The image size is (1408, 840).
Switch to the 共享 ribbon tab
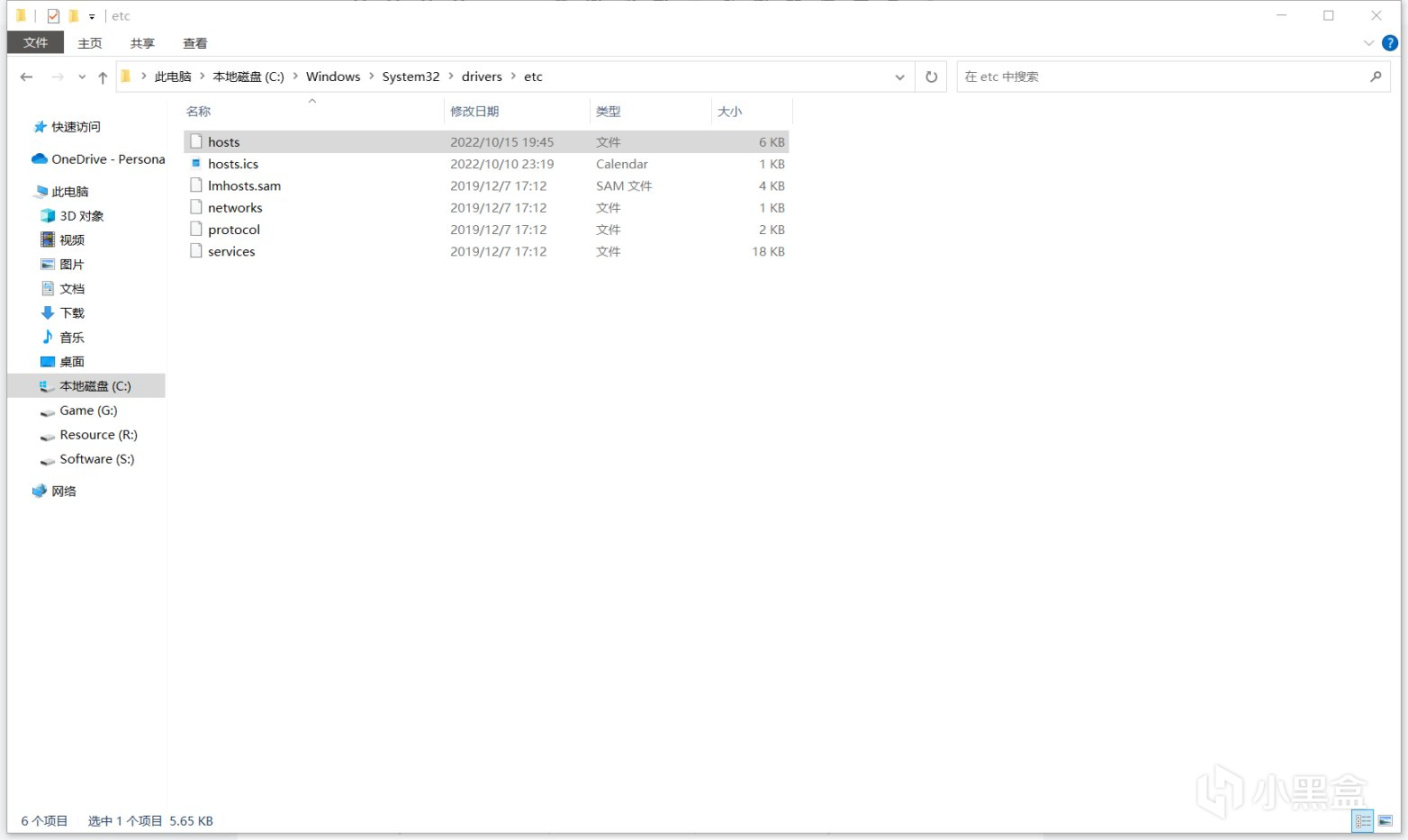pos(142,43)
